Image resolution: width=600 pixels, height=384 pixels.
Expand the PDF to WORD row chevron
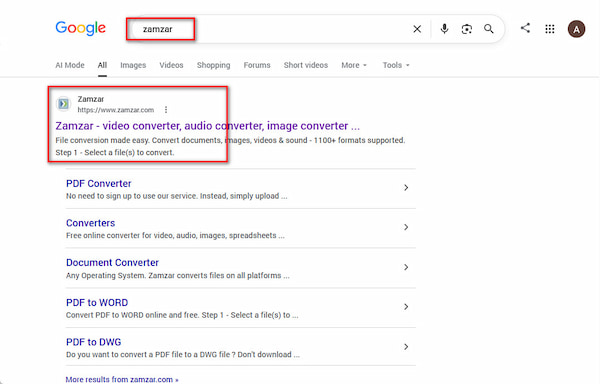[x=406, y=307]
